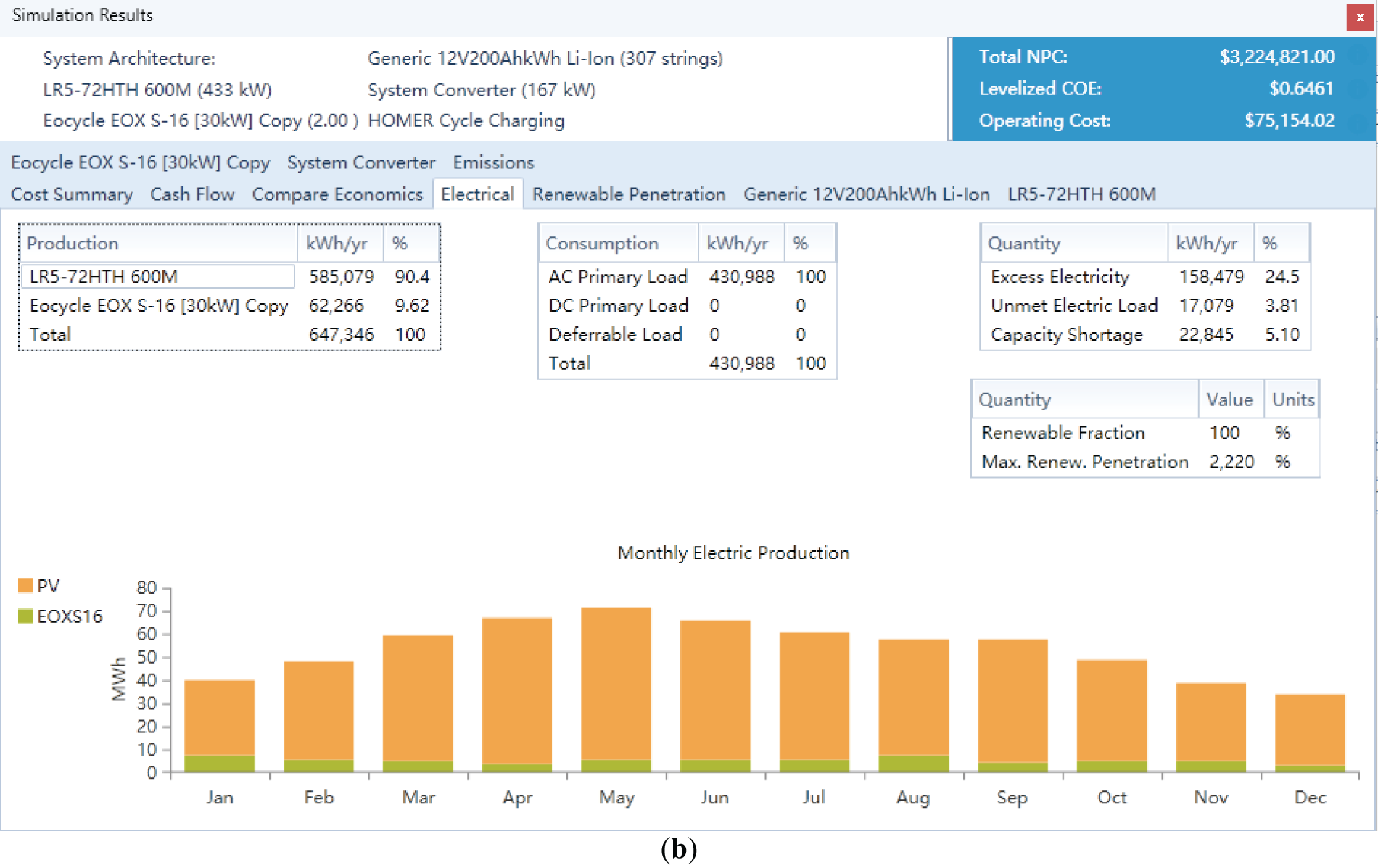
Task: Switch to the System Converter tab
Action: (x=361, y=162)
